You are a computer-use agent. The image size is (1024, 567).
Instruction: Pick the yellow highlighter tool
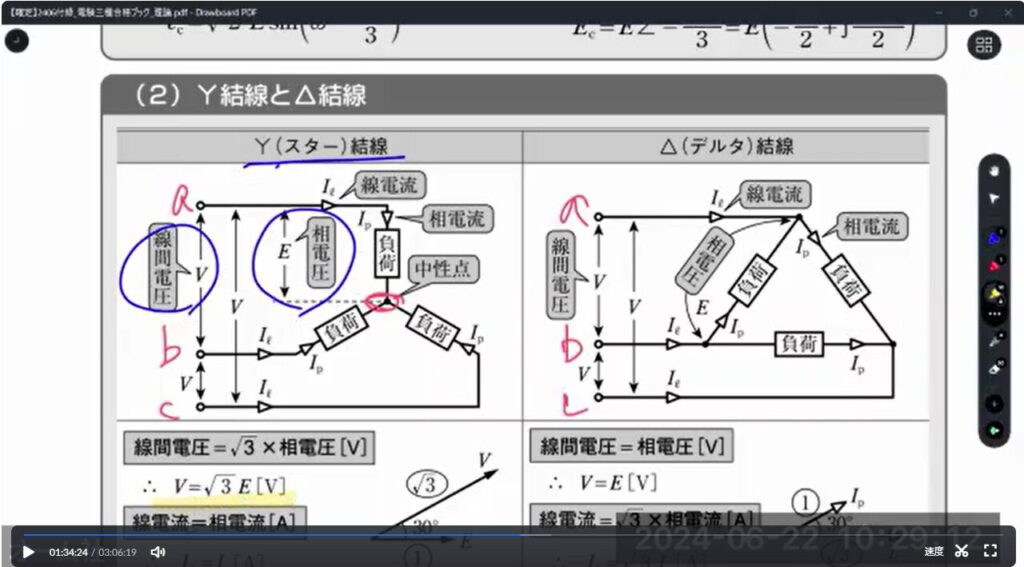pyautogui.click(x=994, y=293)
